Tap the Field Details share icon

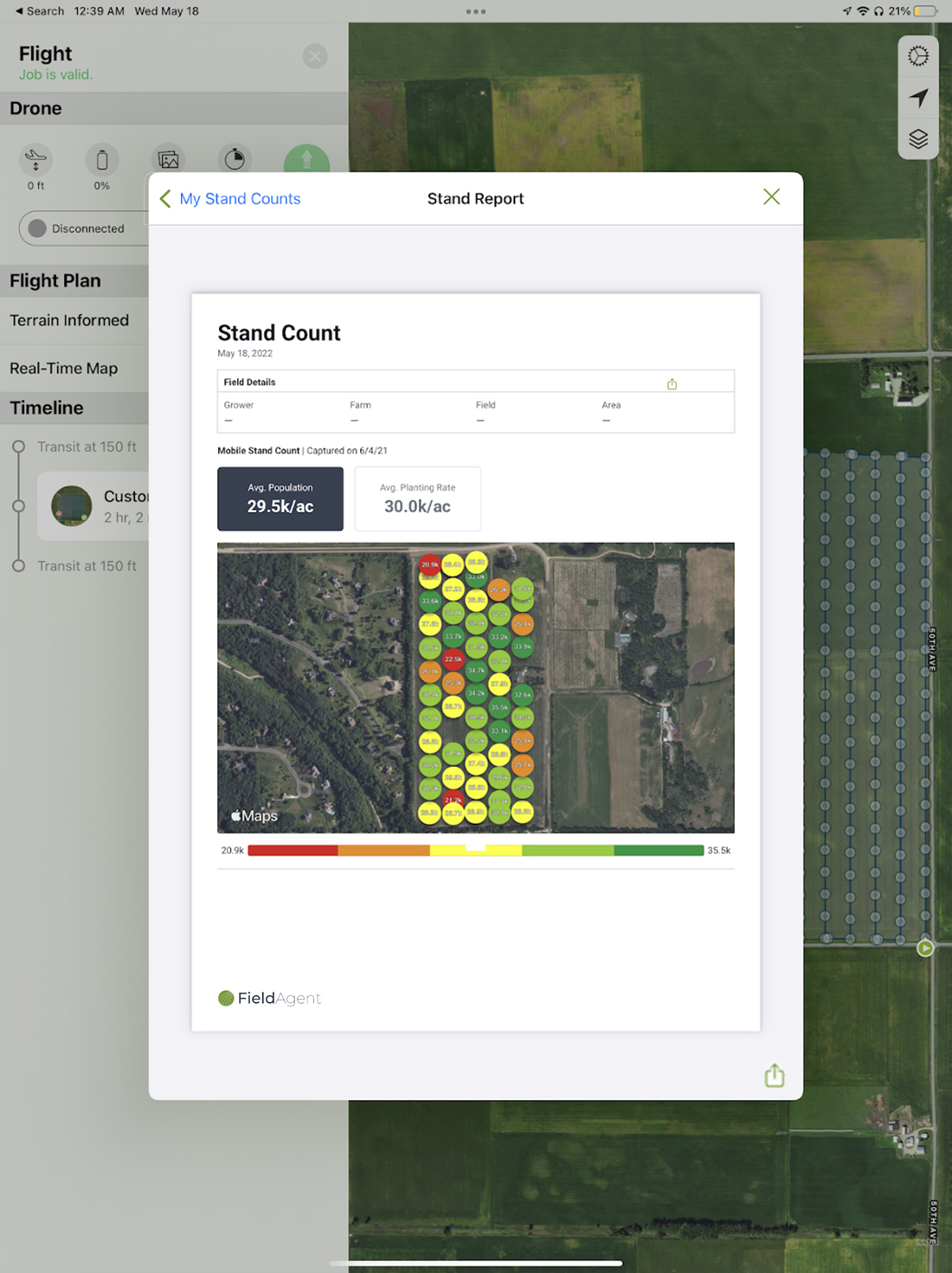coord(672,384)
